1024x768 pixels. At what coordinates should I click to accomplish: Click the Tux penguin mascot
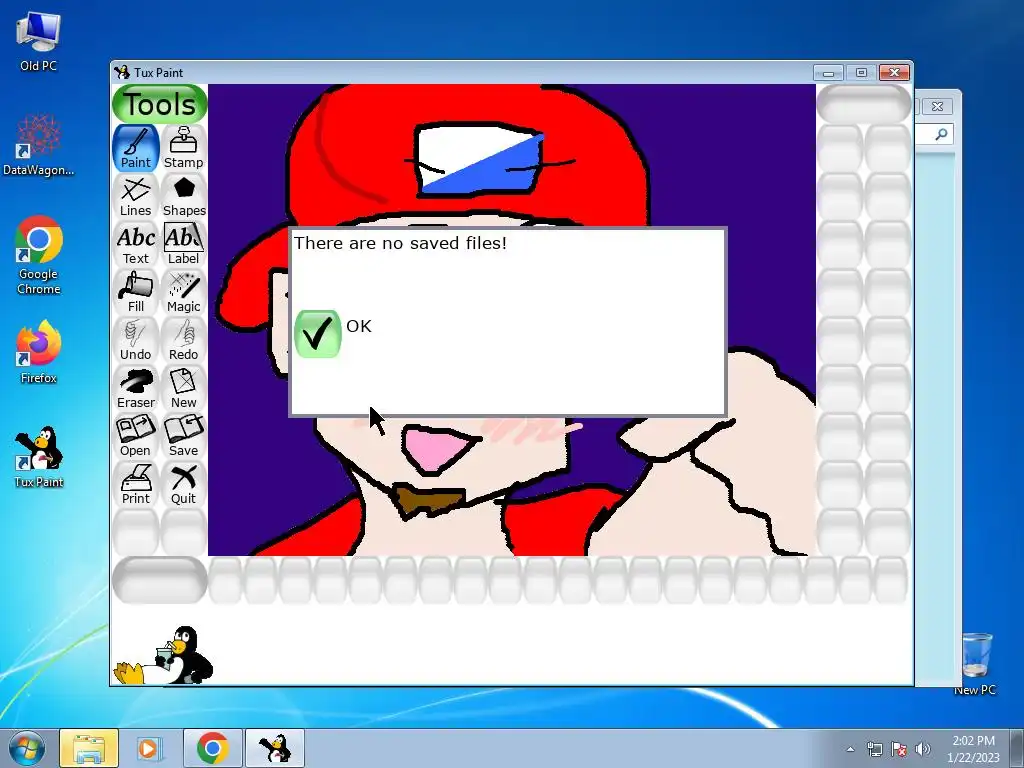click(165, 656)
